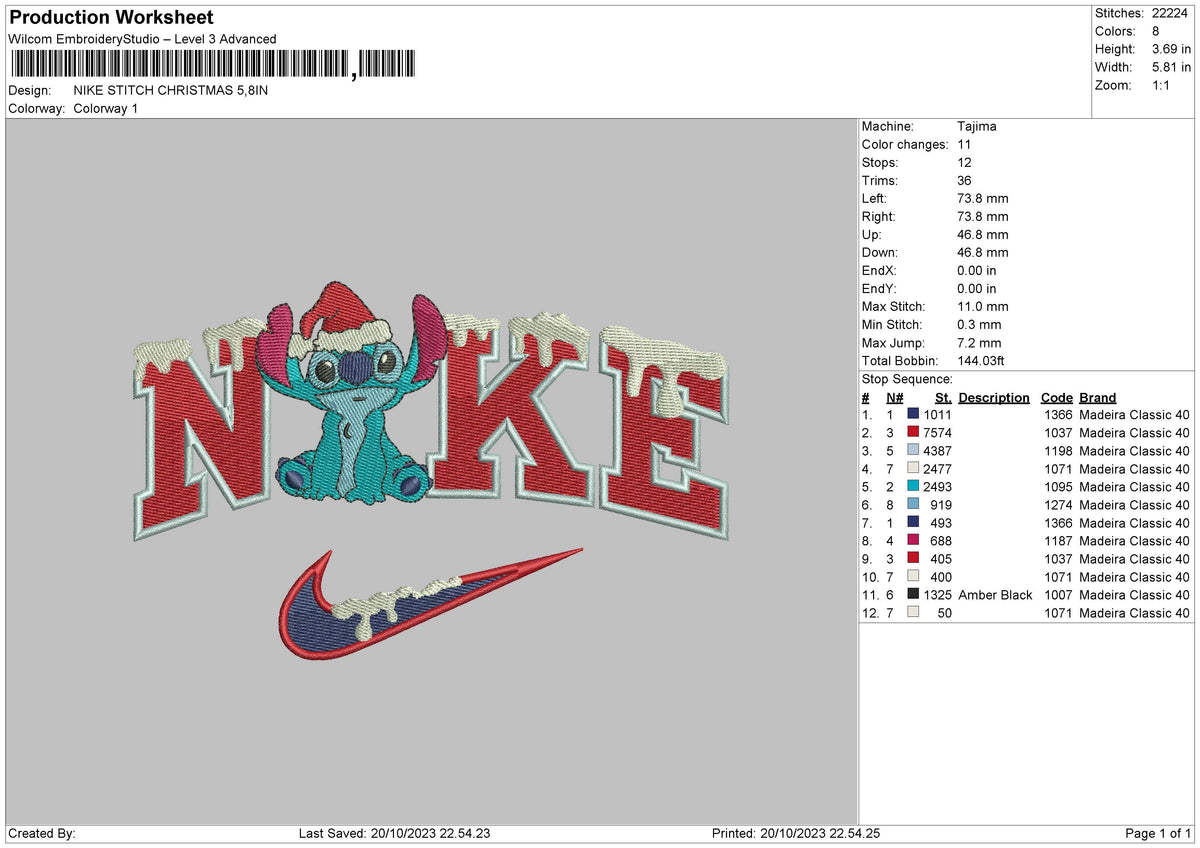
Task: Select the Height value '3.69 in'
Action: pos(1171,49)
